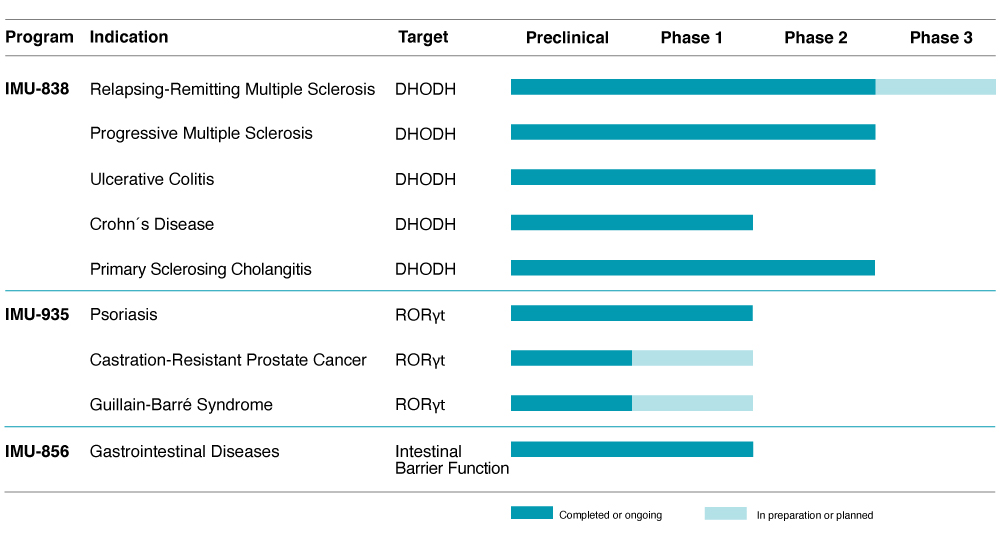
Task: Click the Indication column header
Action: tap(129, 37)
